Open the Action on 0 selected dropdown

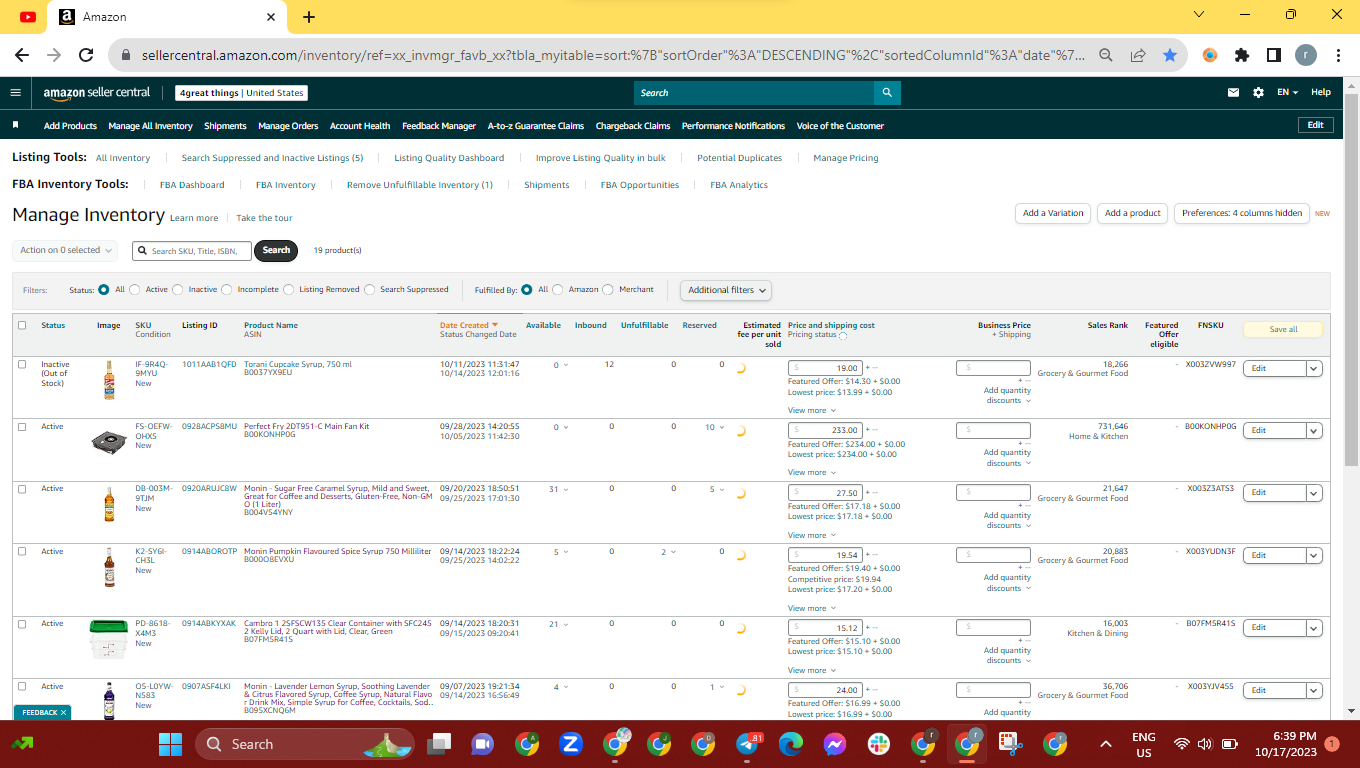click(x=65, y=250)
